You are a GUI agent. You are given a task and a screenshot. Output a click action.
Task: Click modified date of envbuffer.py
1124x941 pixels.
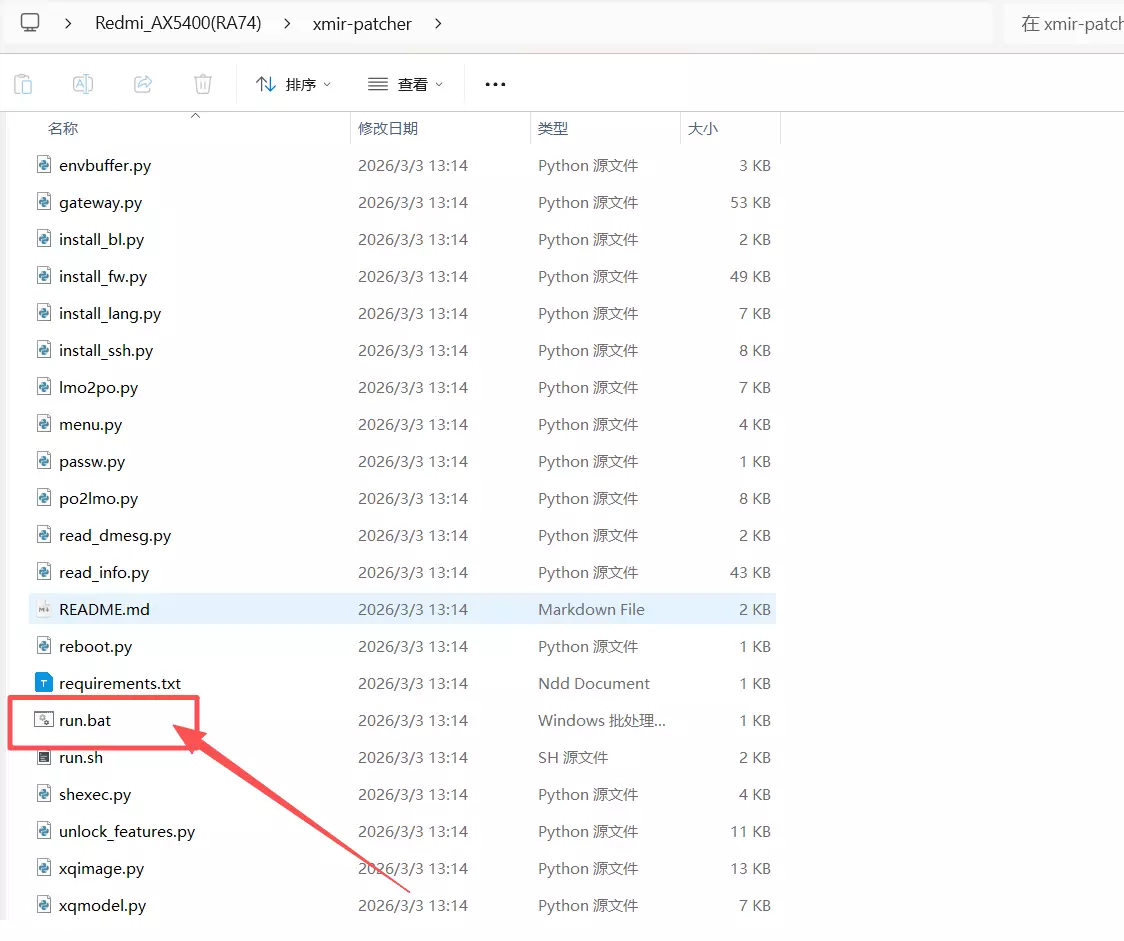pyautogui.click(x=413, y=166)
